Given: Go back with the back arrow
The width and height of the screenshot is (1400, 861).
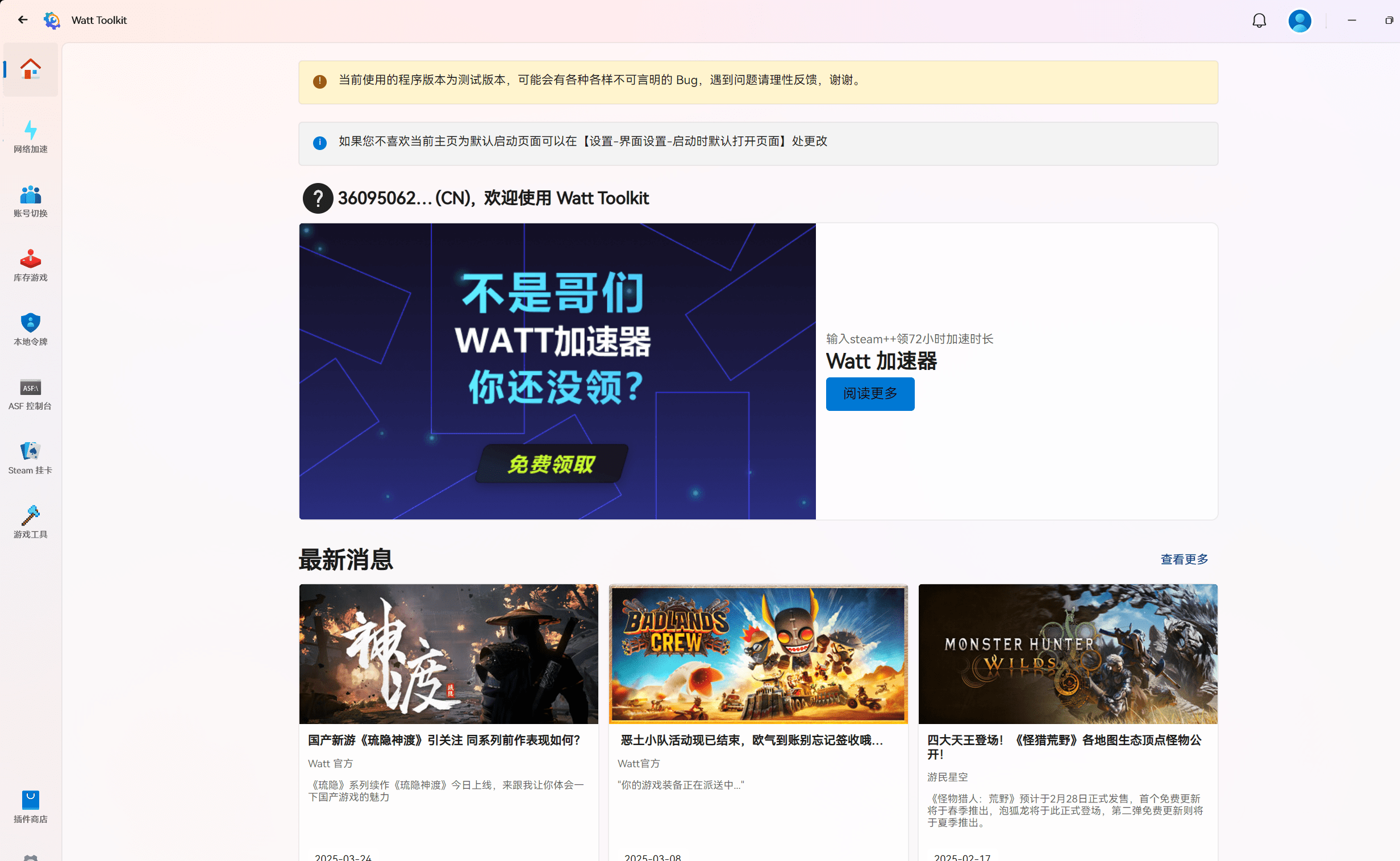Looking at the screenshot, I should tap(23, 20).
